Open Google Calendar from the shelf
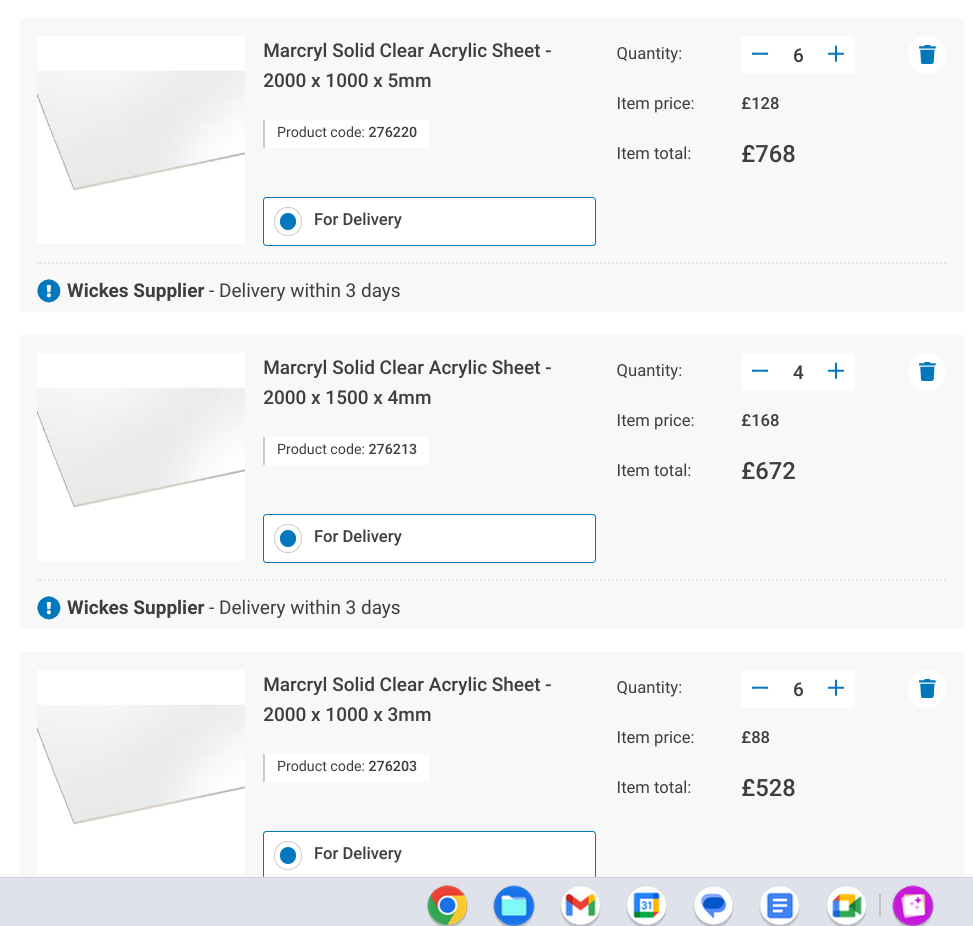 646,906
